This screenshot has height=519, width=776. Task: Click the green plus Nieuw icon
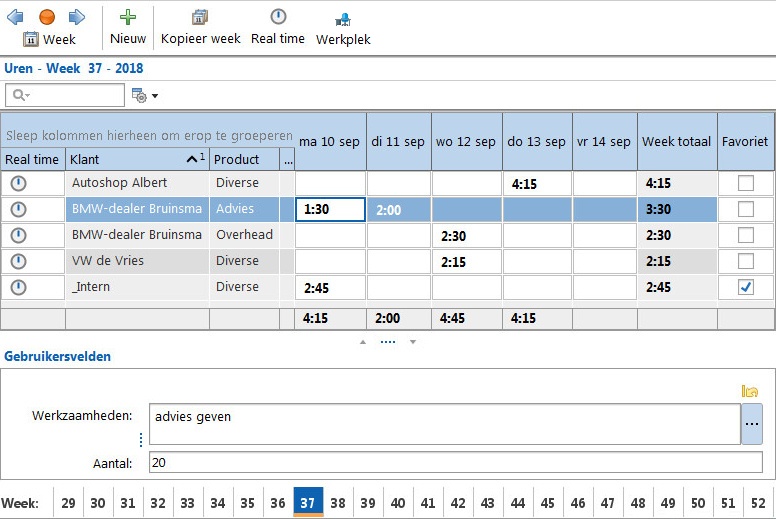point(127,17)
